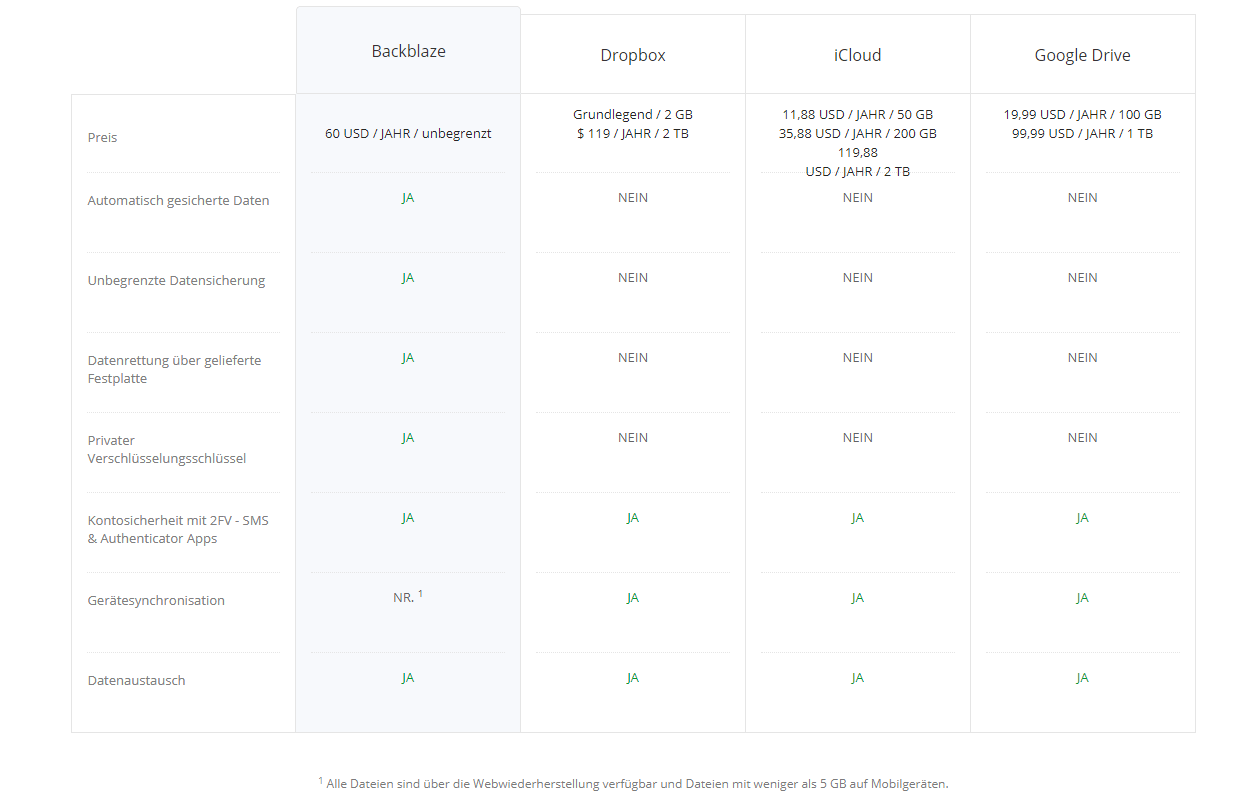Viewport: 1234px width, 812px height.
Task: Click iCloud 35,88 USD / JAHR / 200 GB price
Action: pos(858,133)
